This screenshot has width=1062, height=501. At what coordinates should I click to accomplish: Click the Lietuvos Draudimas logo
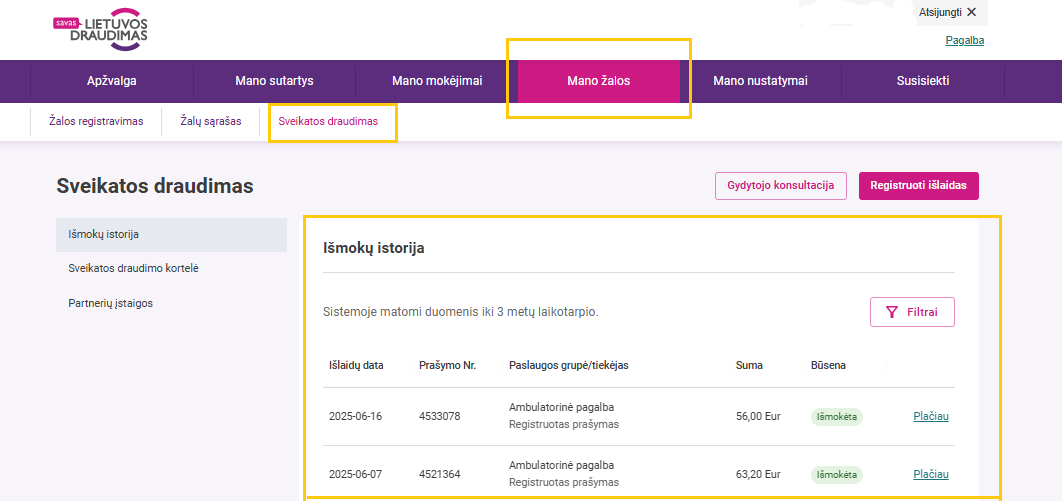(101, 30)
